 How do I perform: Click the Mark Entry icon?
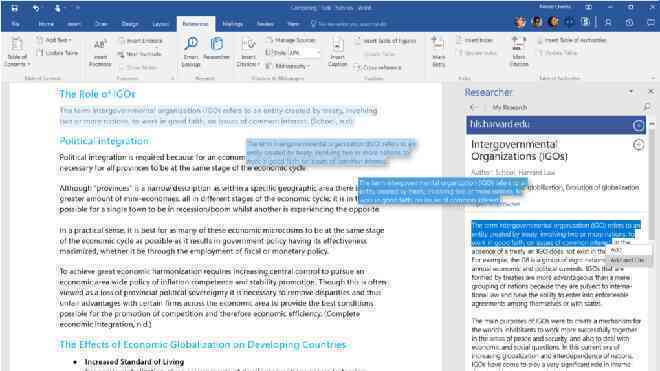point(438,52)
